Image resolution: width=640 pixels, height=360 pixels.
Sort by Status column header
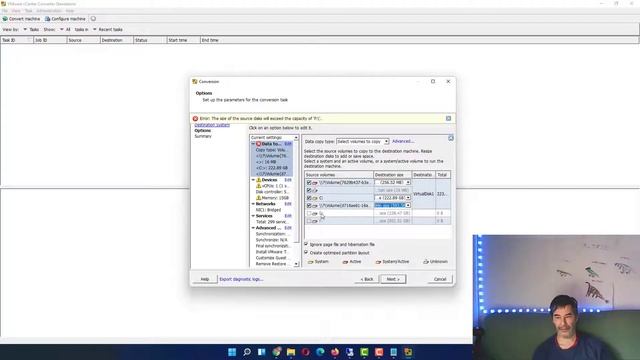(150, 40)
